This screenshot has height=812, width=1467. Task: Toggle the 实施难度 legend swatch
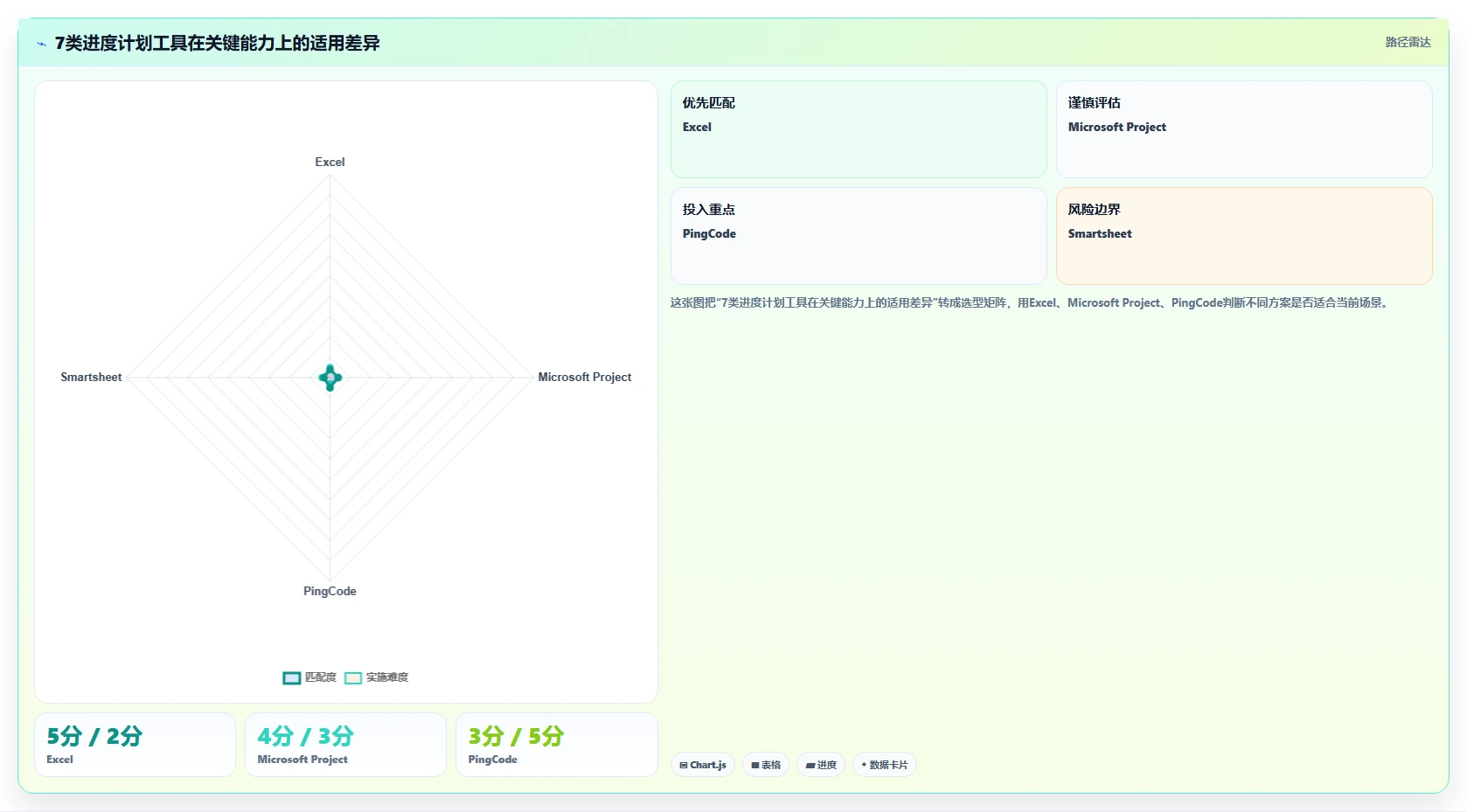coord(353,677)
